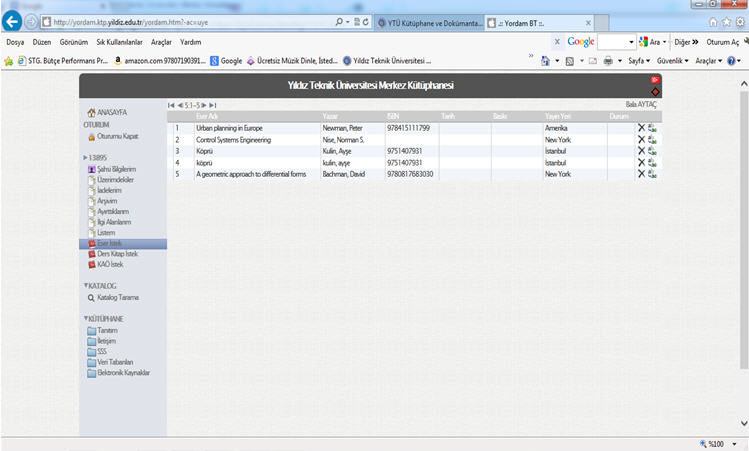Click the browser back arrow button
The width and height of the screenshot is (749, 451).
coord(14,21)
